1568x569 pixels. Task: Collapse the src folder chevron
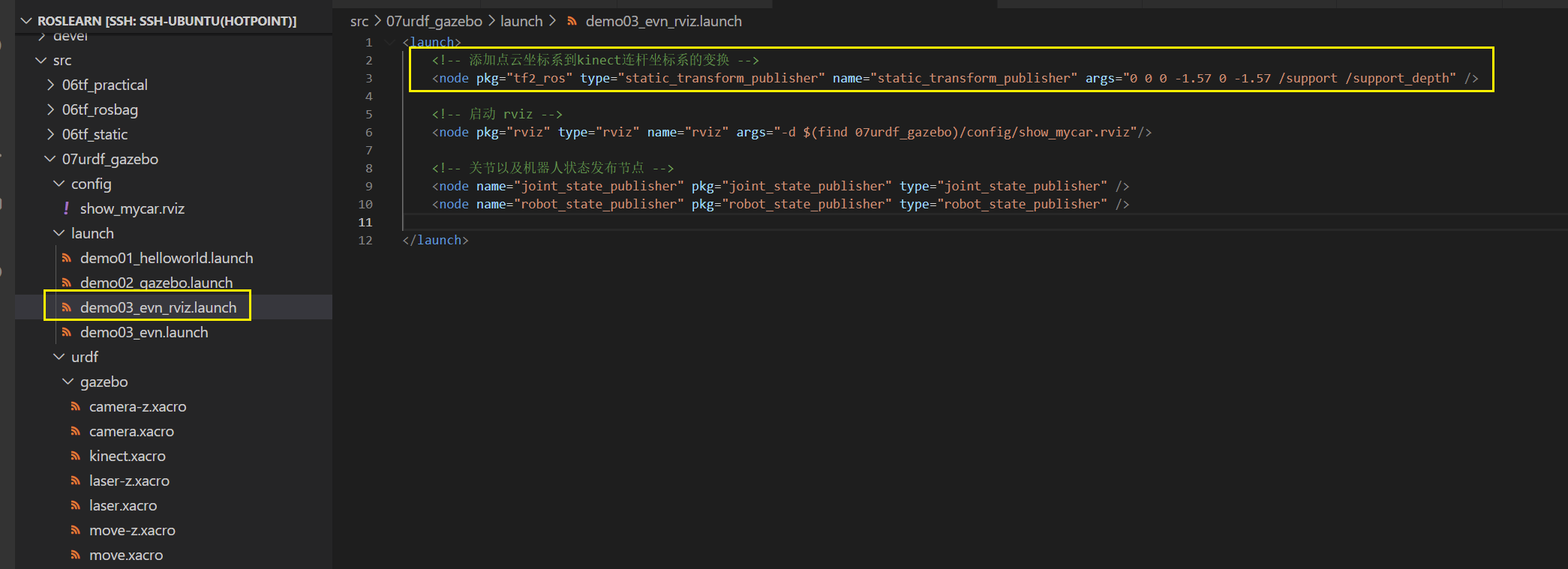41,60
